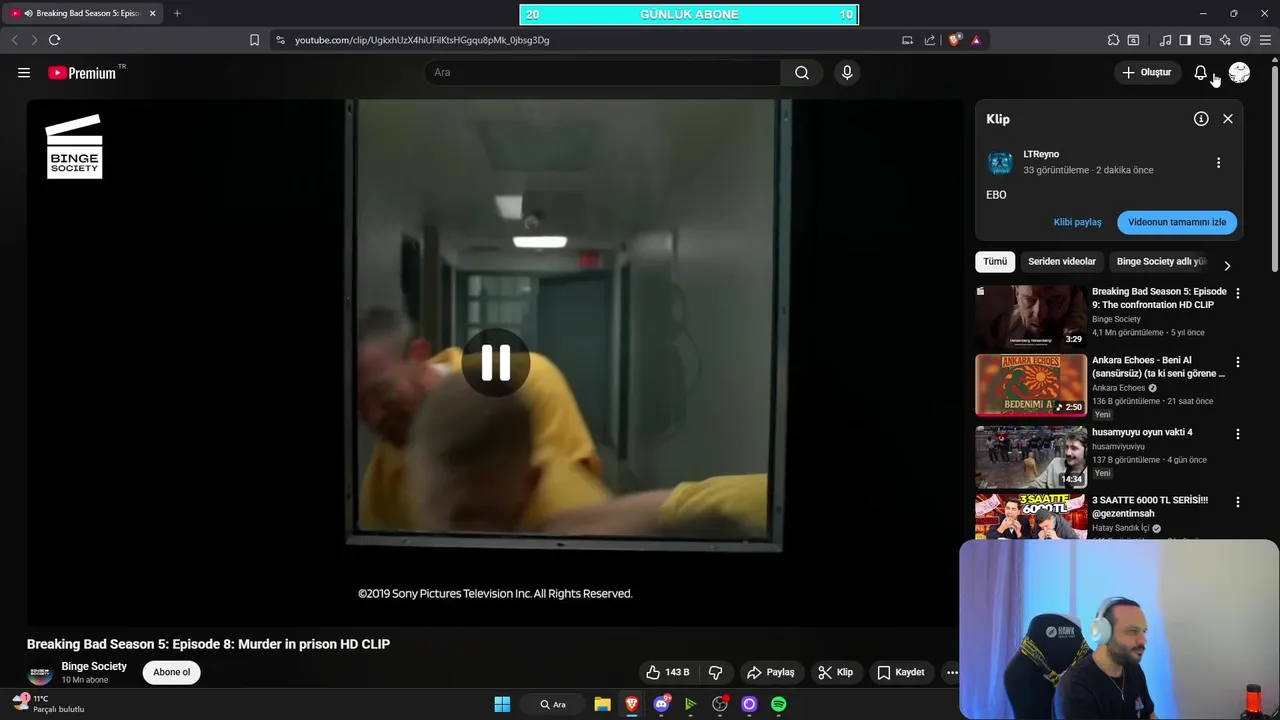Open Binge Society channel avatar

40,672
